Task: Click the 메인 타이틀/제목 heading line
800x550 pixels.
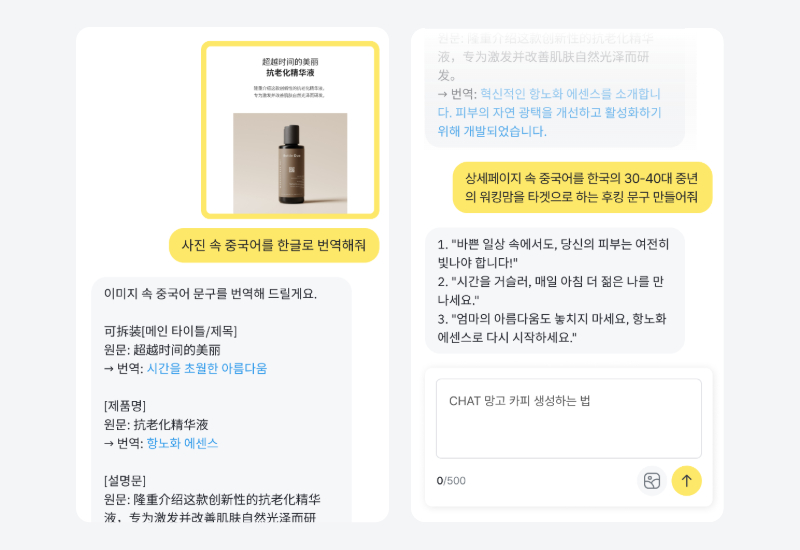Action: click(x=170, y=331)
